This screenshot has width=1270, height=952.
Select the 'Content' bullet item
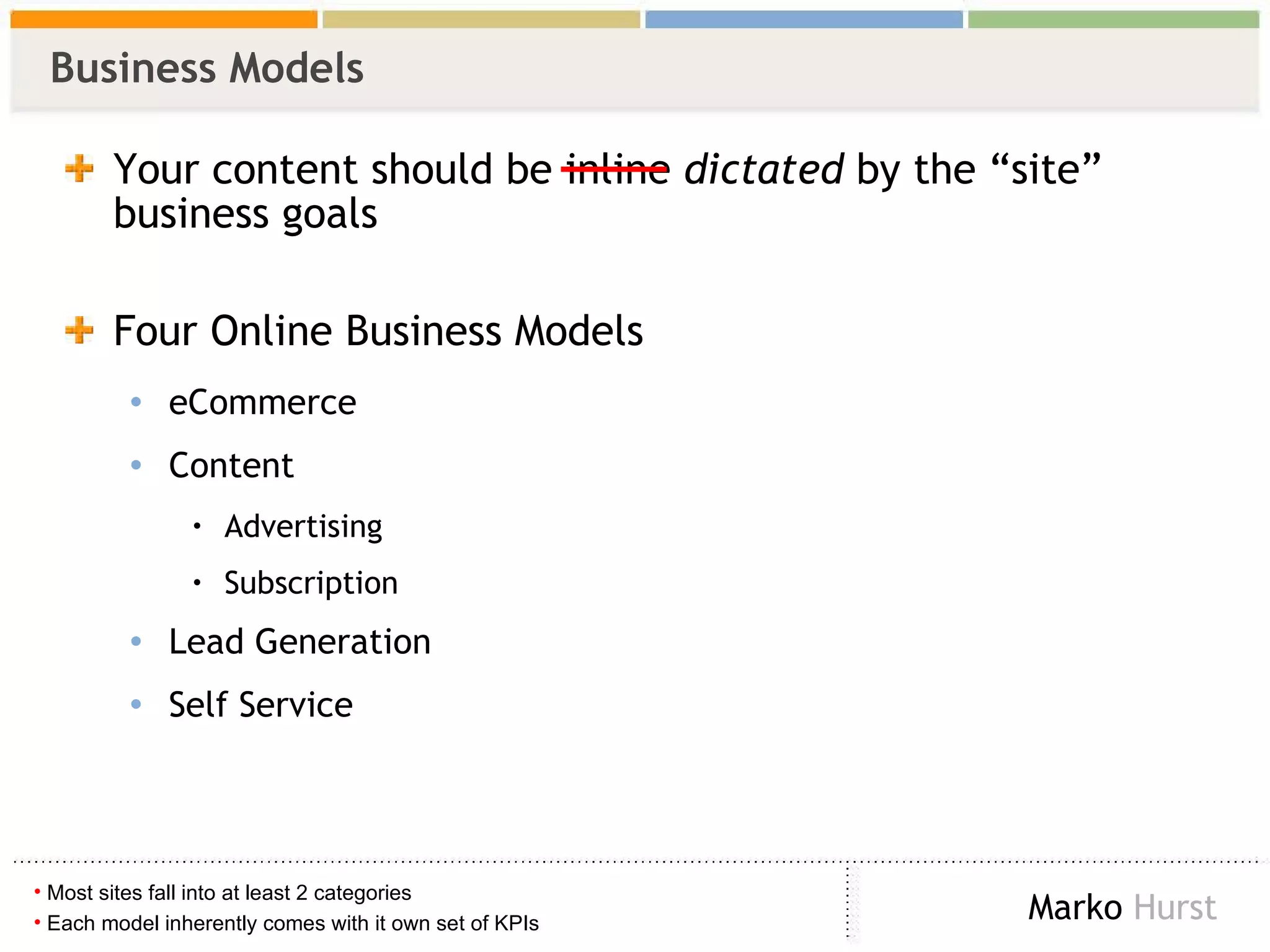click(x=231, y=465)
